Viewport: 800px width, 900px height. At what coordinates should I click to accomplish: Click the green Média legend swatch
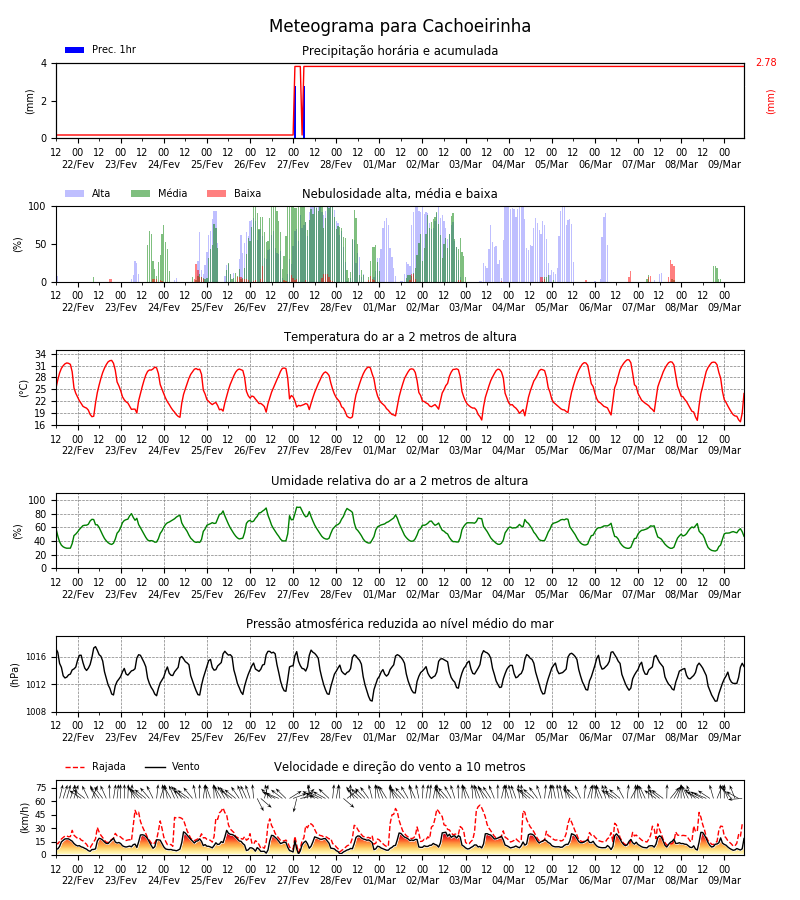point(141,193)
